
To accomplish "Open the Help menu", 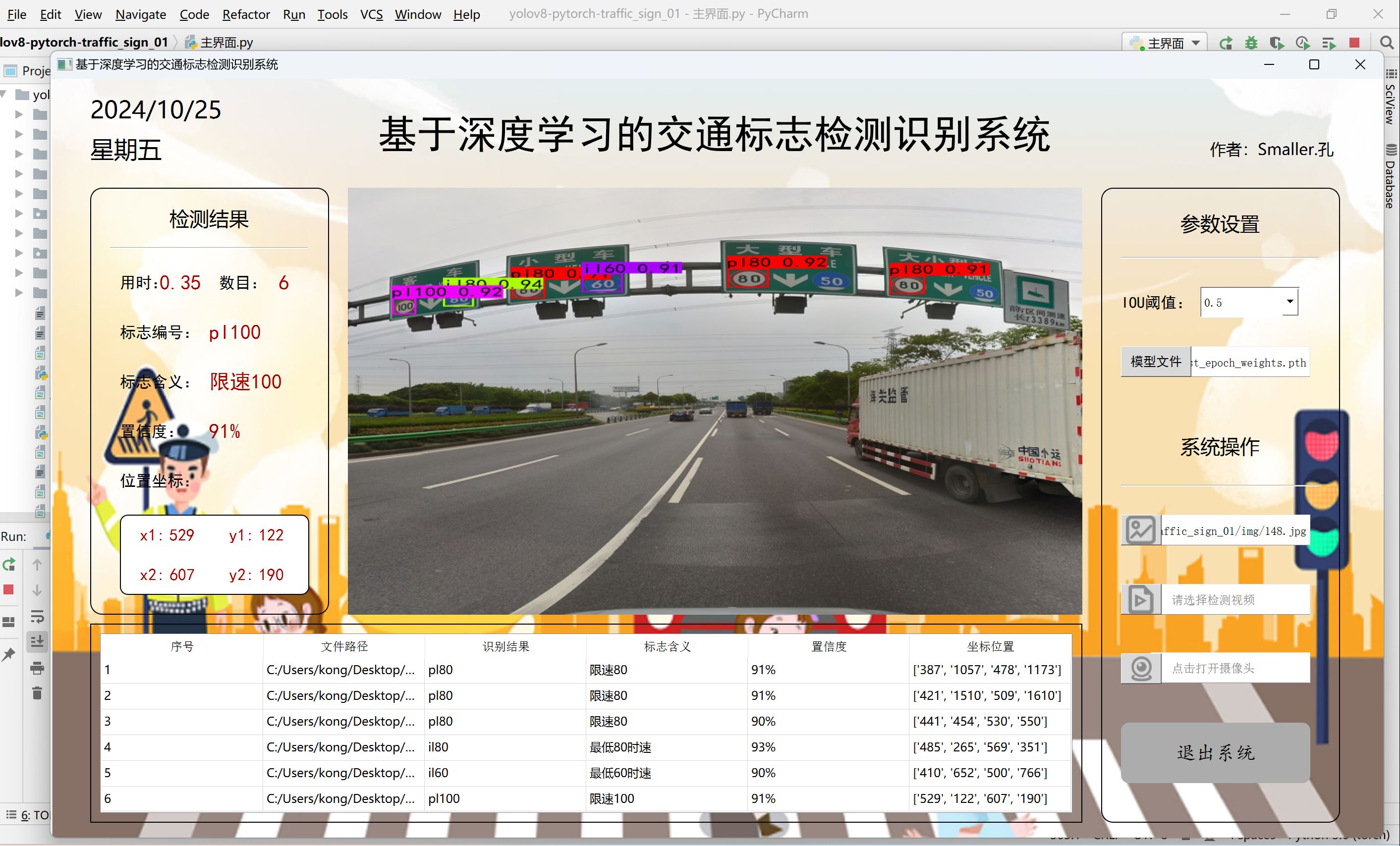I will [x=466, y=14].
